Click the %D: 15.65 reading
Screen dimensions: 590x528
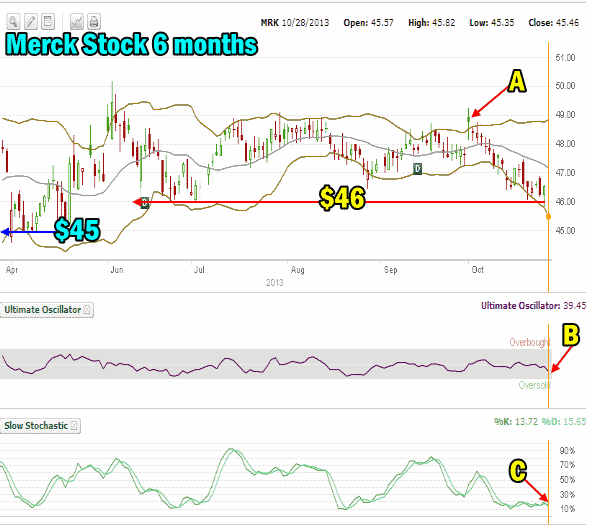tap(564, 421)
